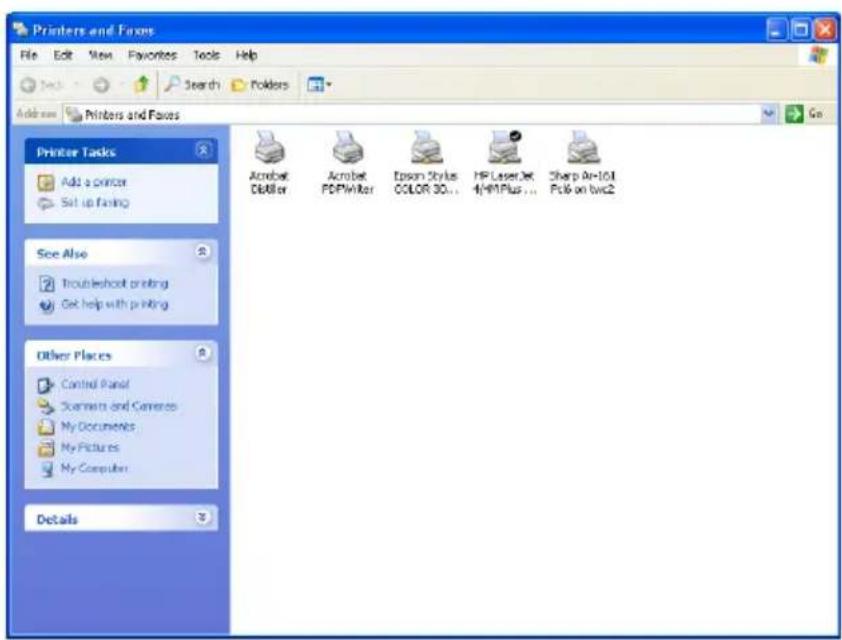842x640 pixels.
Task: Click the Set up faxing link
Action: coord(95,202)
